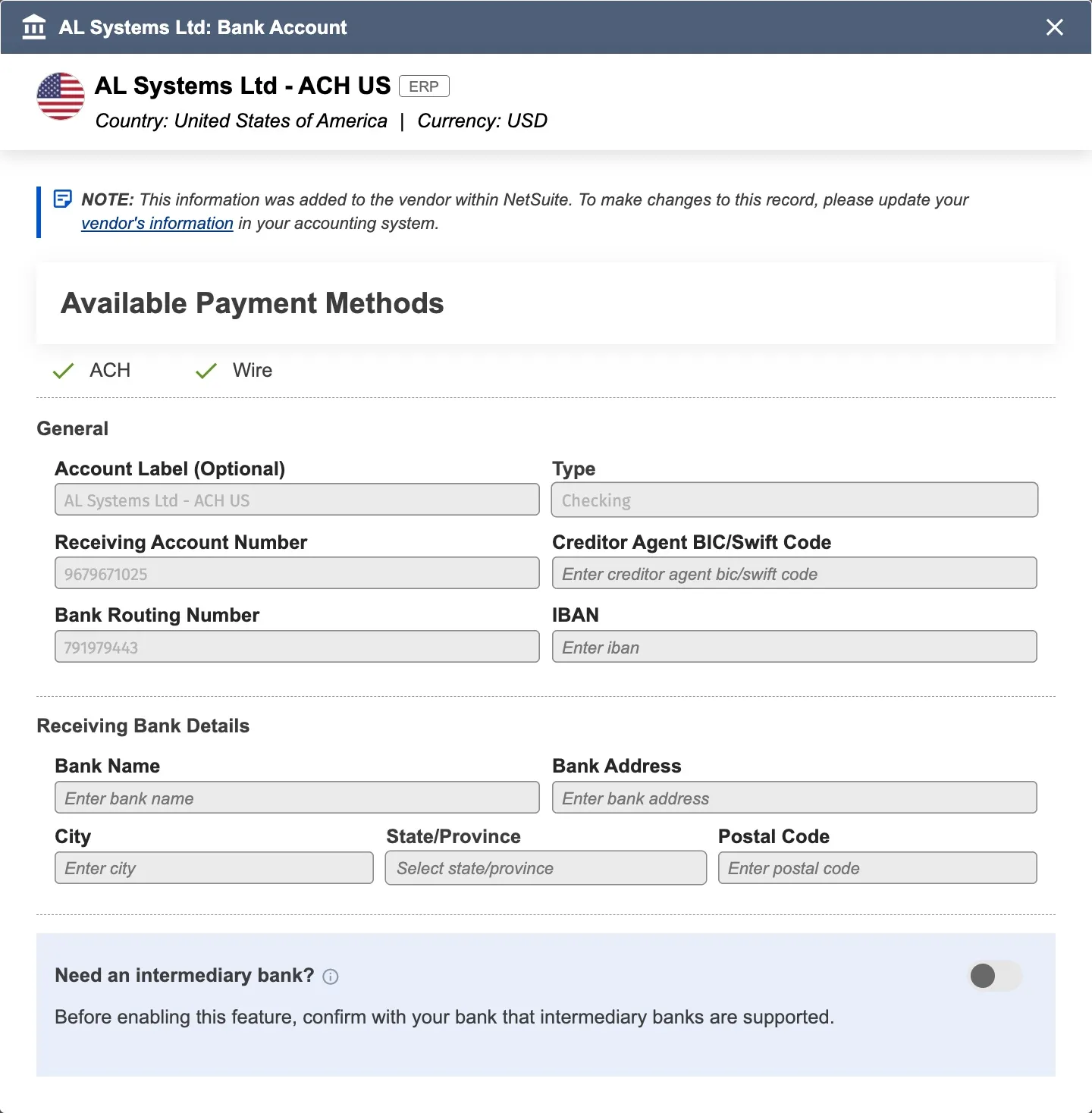Click the 'Wire' payment method label
This screenshot has height=1113, width=1092.
point(253,370)
